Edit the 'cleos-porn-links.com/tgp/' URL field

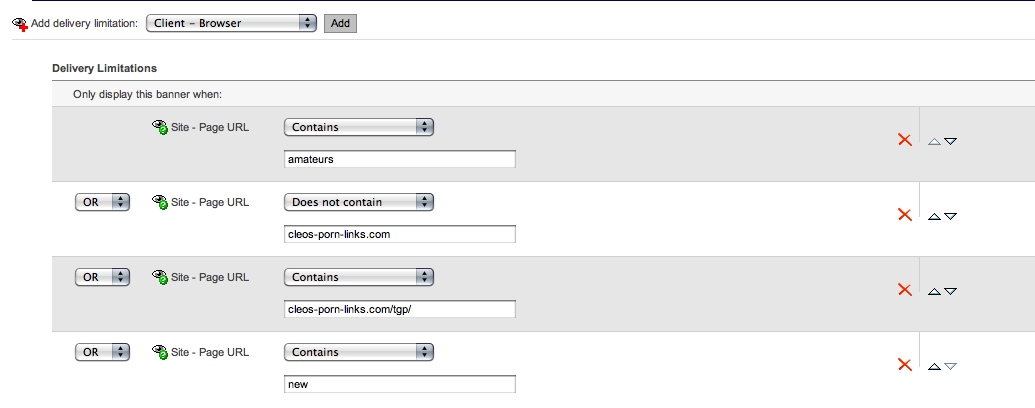pos(400,309)
